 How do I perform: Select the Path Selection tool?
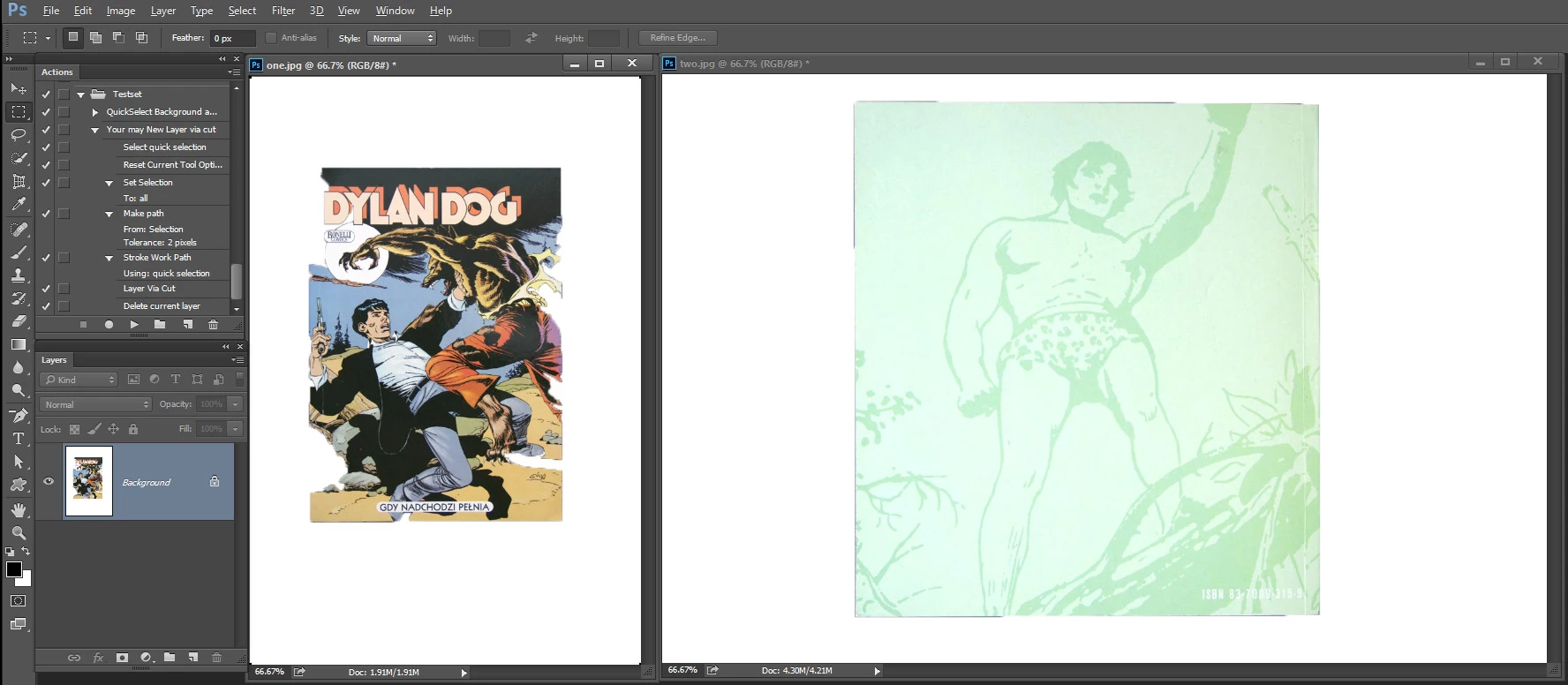(18, 461)
